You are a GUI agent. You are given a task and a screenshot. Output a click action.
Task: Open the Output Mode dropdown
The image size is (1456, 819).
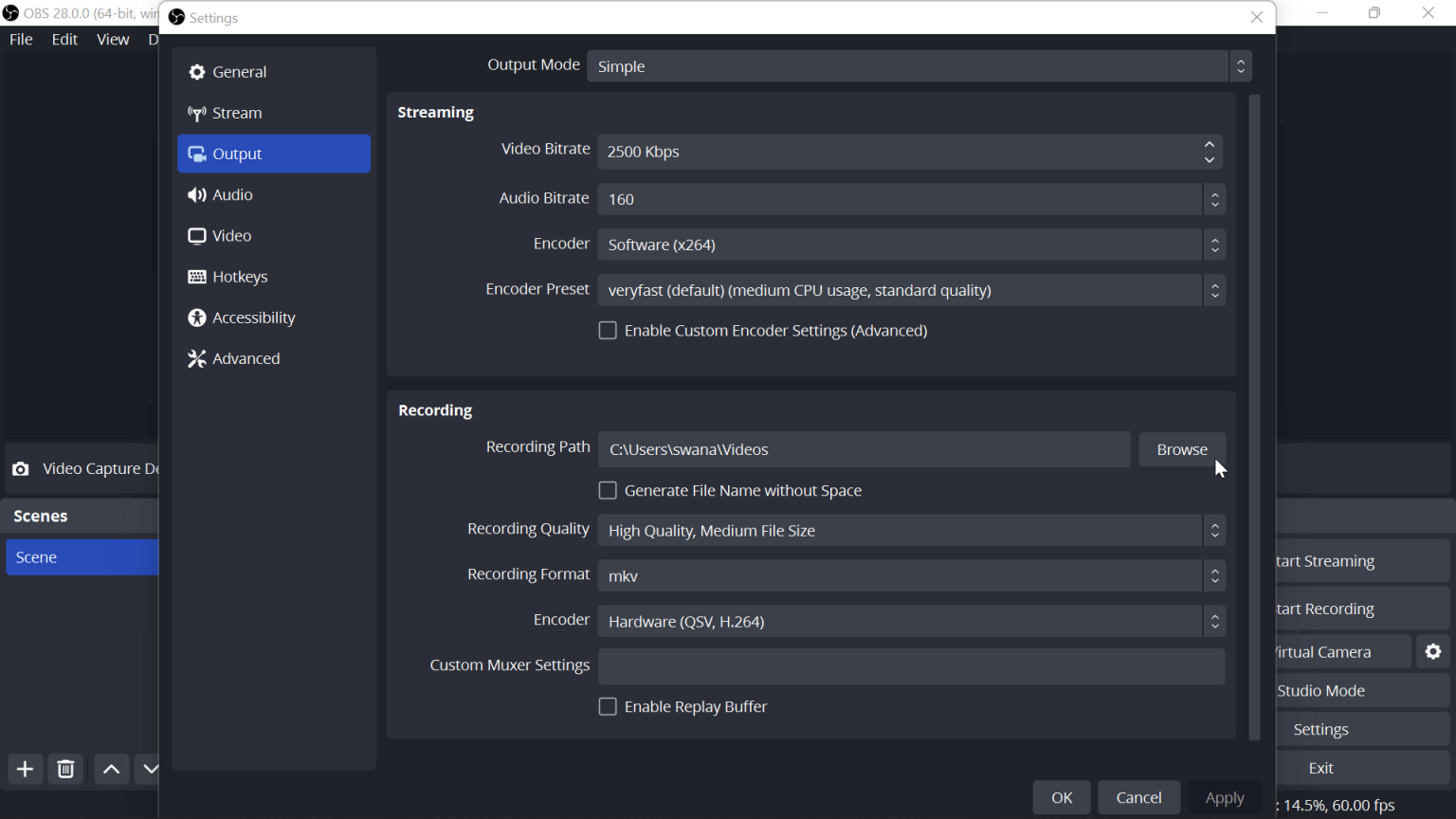1240,65
